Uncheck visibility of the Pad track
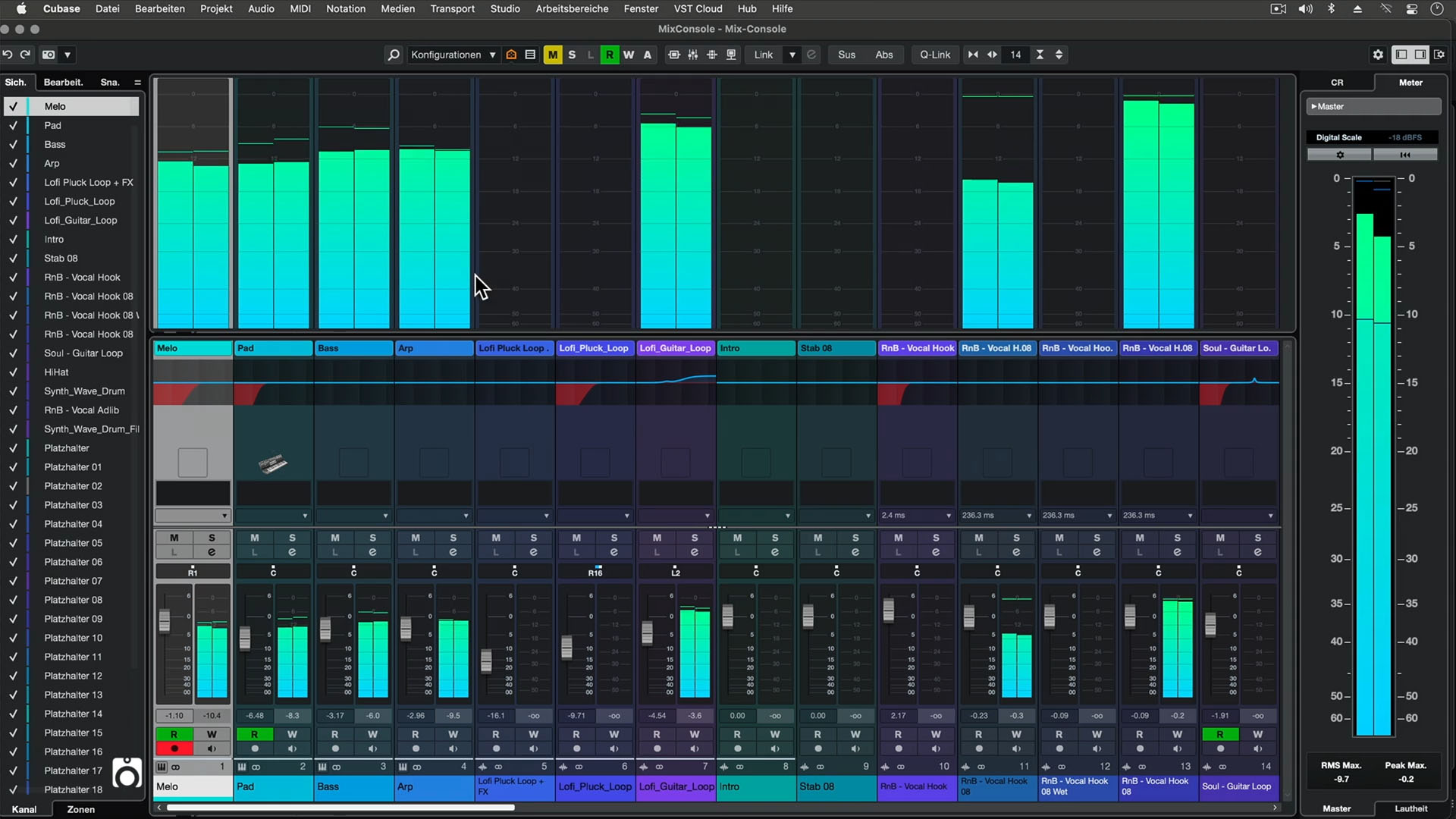This screenshot has width=1456, height=819. [x=13, y=125]
